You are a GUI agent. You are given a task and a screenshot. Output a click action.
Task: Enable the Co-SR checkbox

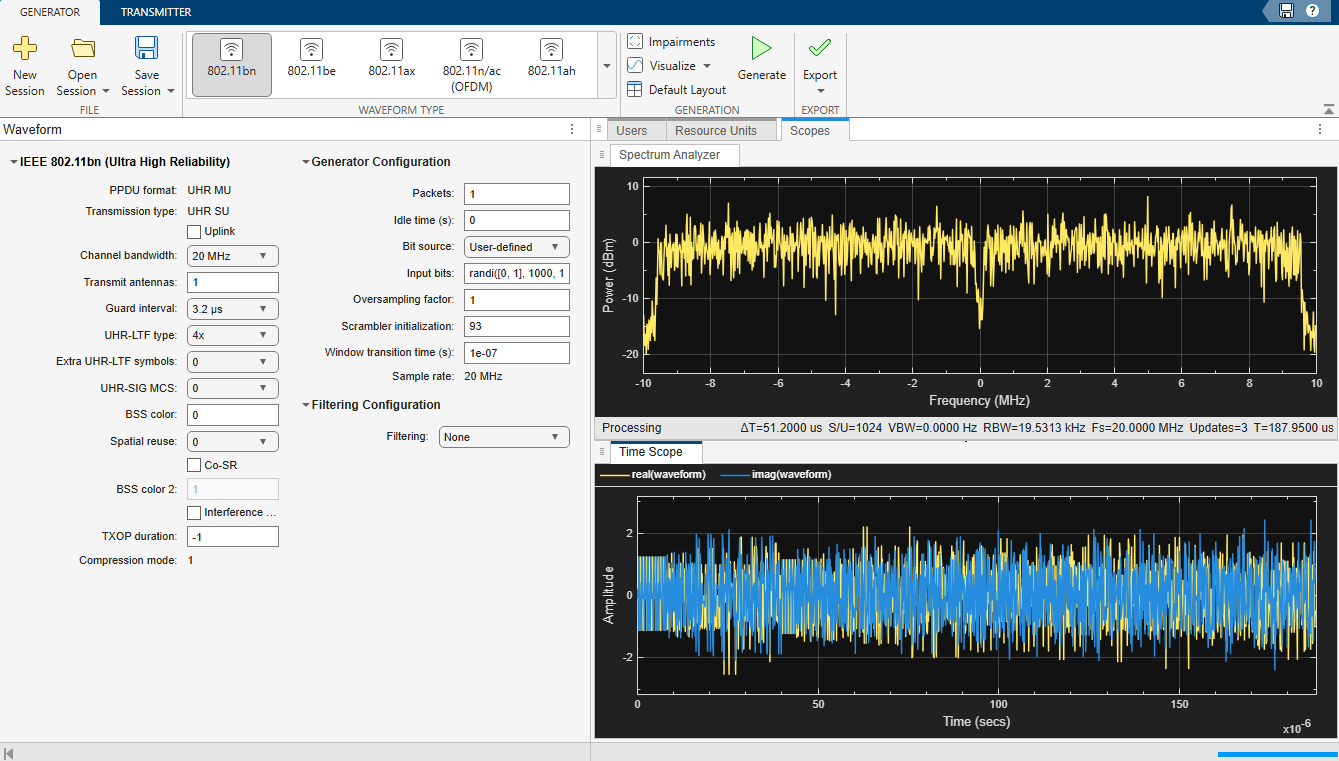(194, 465)
